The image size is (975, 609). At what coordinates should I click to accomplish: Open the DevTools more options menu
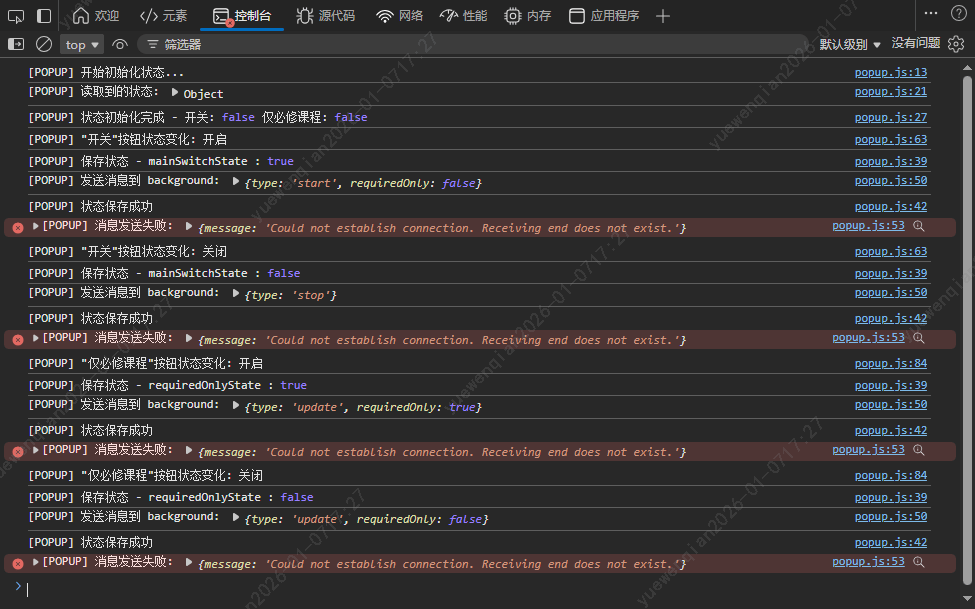(931, 13)
